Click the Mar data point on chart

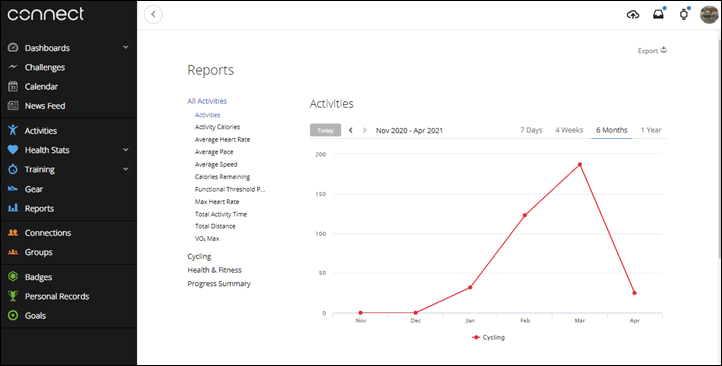click(x=580, y=164)
